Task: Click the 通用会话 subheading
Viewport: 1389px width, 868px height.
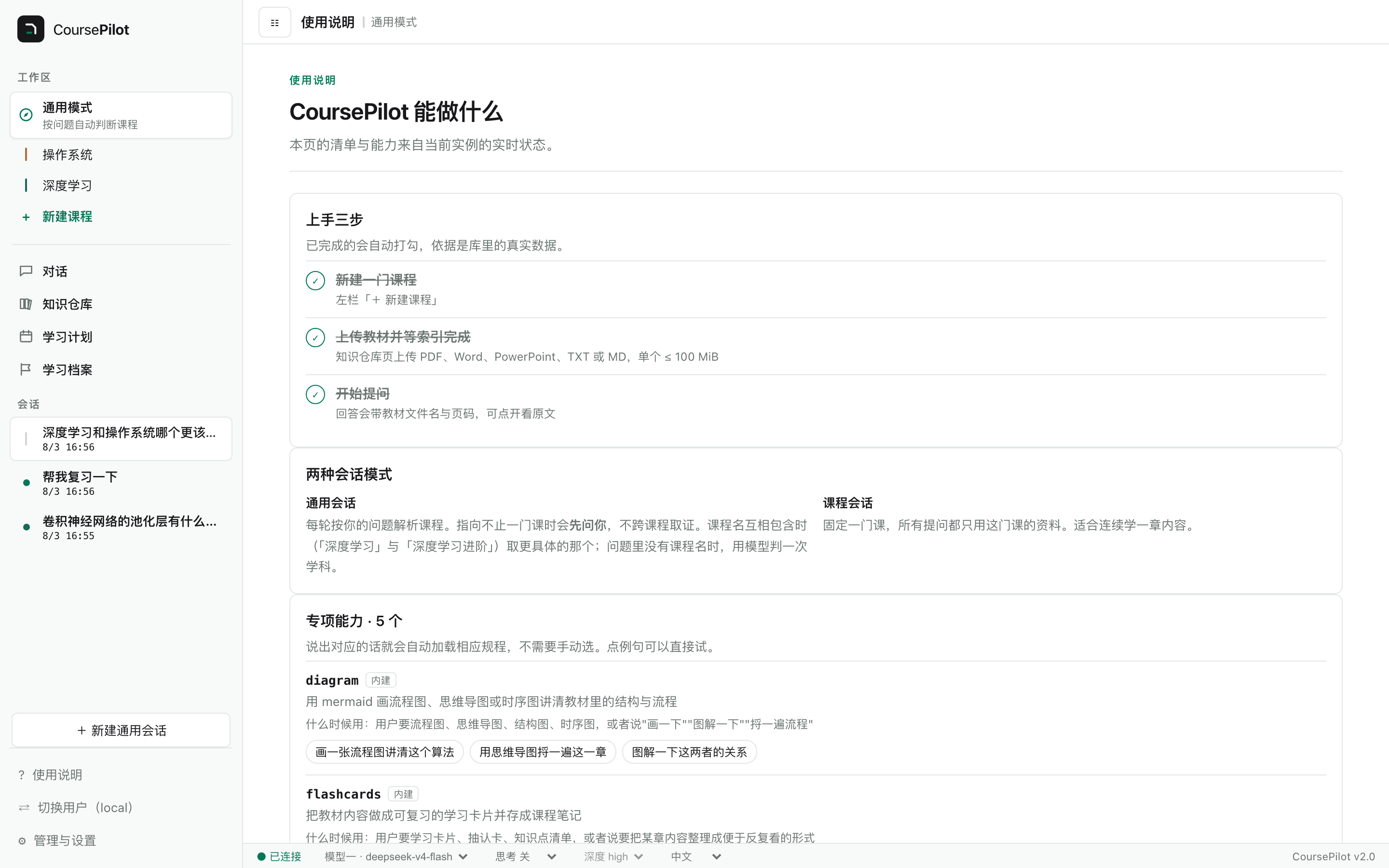Action: coord(330,503)
